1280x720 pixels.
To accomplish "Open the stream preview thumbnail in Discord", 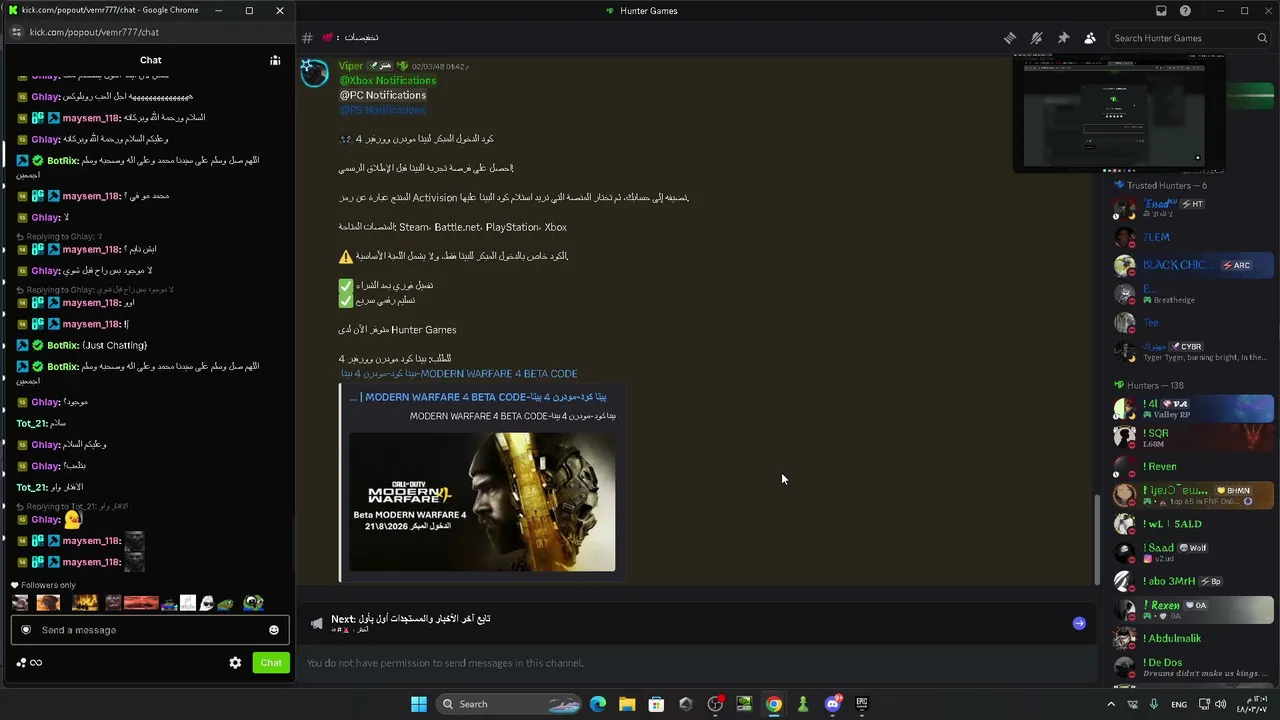I will point(1119,112).
